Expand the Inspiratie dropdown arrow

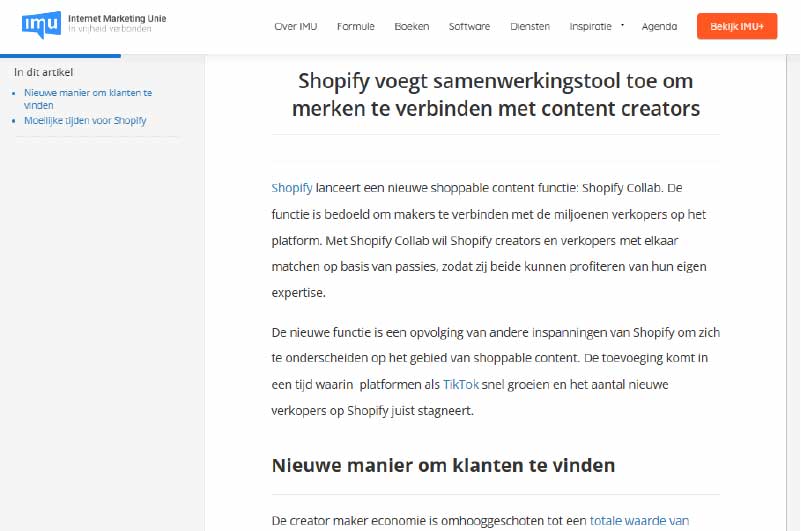click(622, 25)
